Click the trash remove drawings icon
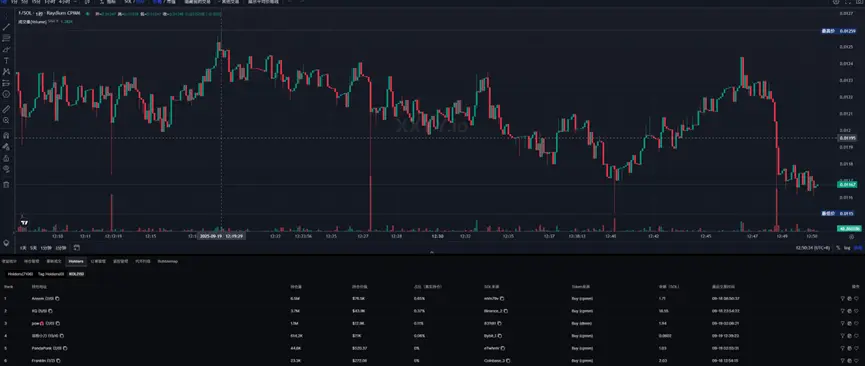This screenshot has width=865, height=366. click(x=6, y=184)
